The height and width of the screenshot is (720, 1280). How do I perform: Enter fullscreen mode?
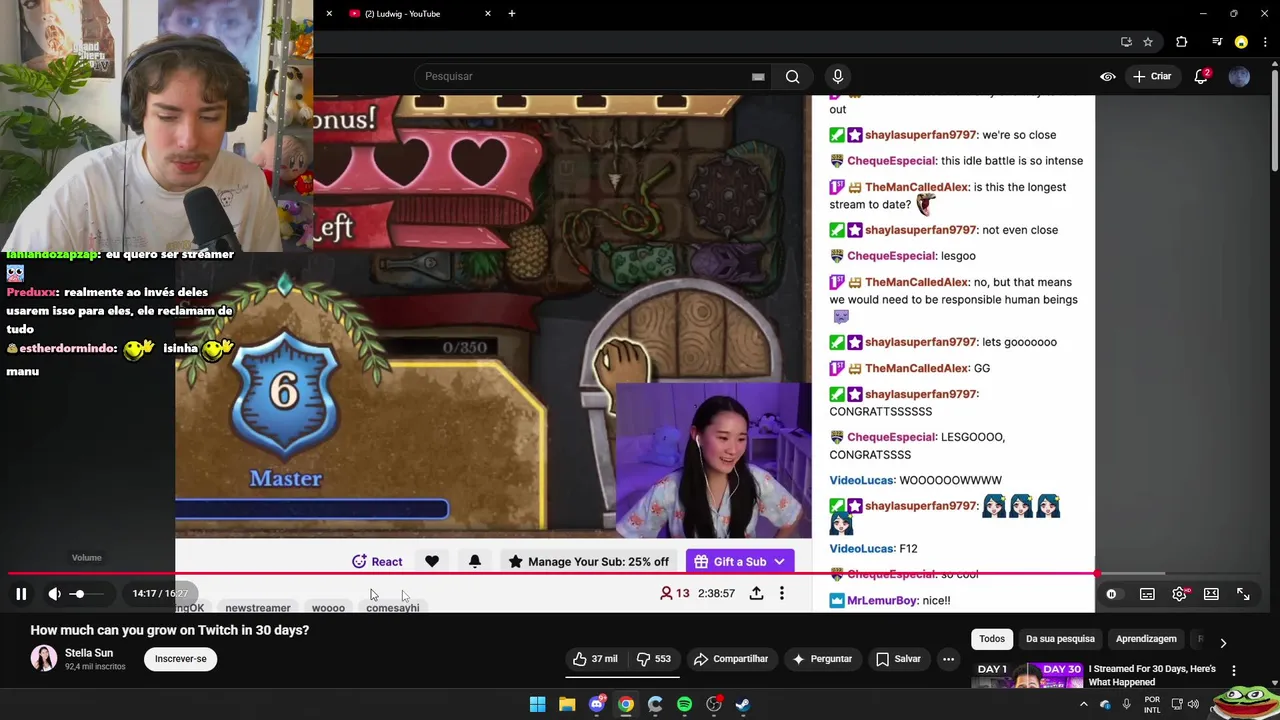click(x=1243, y=594)
